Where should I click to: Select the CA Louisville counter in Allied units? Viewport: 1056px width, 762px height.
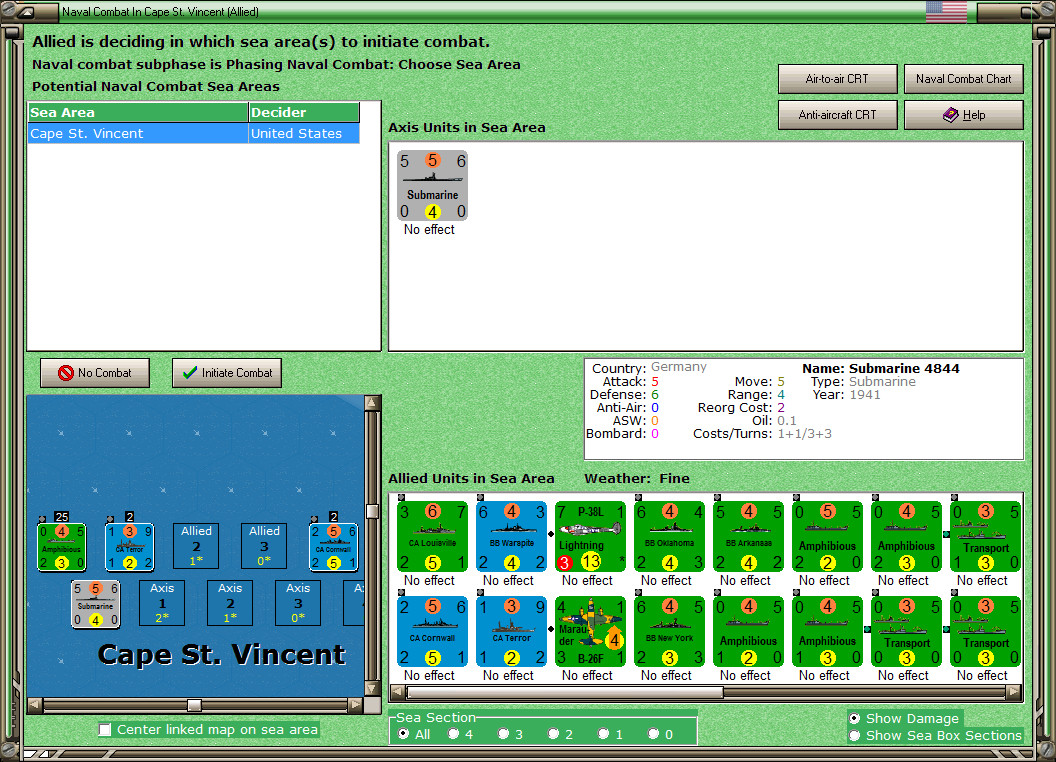(432, 536)
